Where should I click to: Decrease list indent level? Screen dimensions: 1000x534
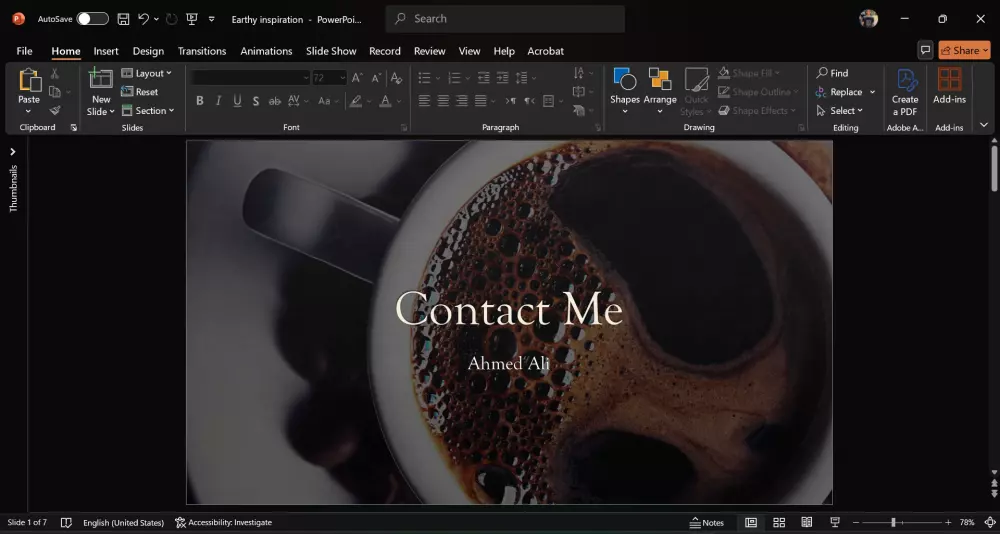[484, 78]
